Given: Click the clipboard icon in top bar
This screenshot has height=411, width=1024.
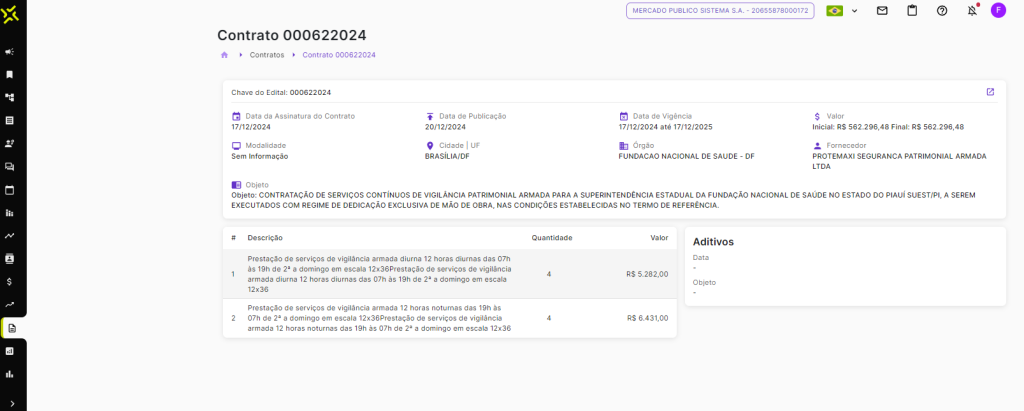Looking at the screenshot, I should click(x=912, y=11).
